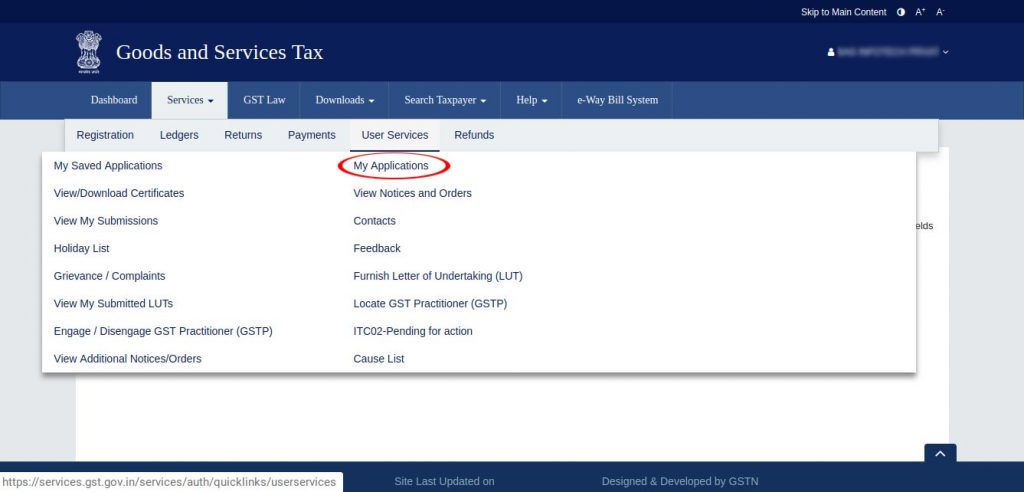Toggle the high contrast icon
Viewport: 1024px width, 492px height.
pos(901,12)
